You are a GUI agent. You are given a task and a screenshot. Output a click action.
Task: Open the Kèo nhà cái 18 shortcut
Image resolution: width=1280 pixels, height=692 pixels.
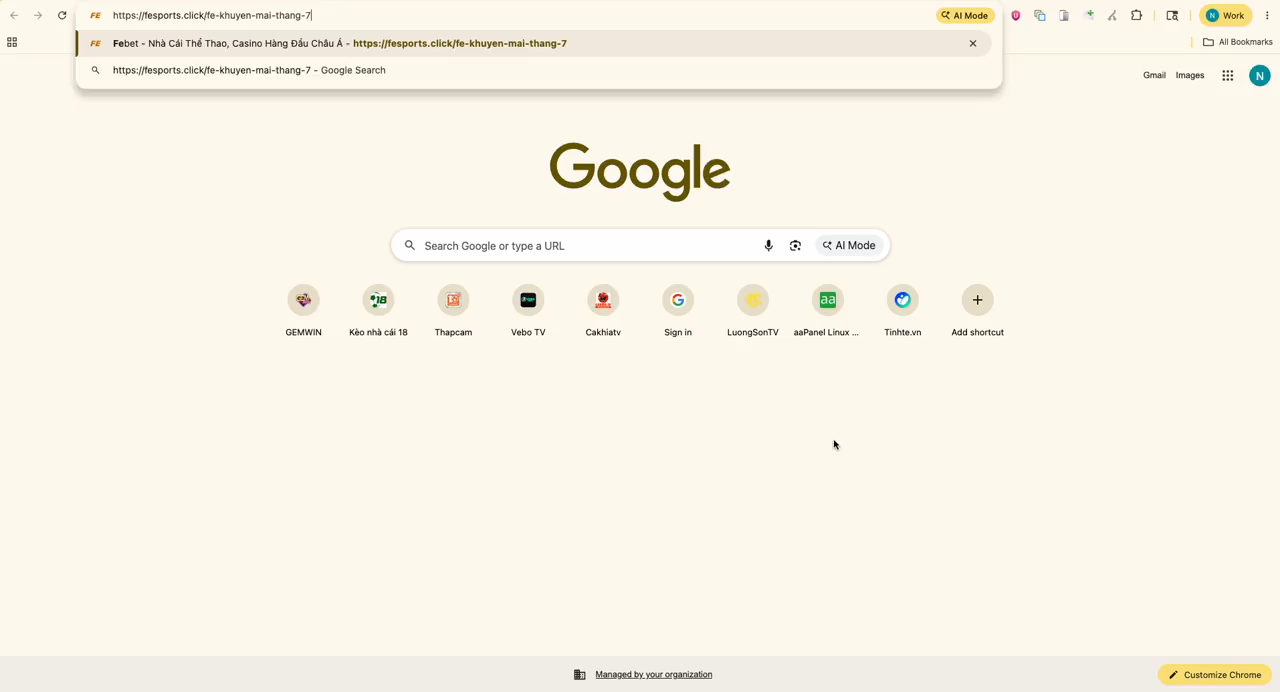click(378, 311)
